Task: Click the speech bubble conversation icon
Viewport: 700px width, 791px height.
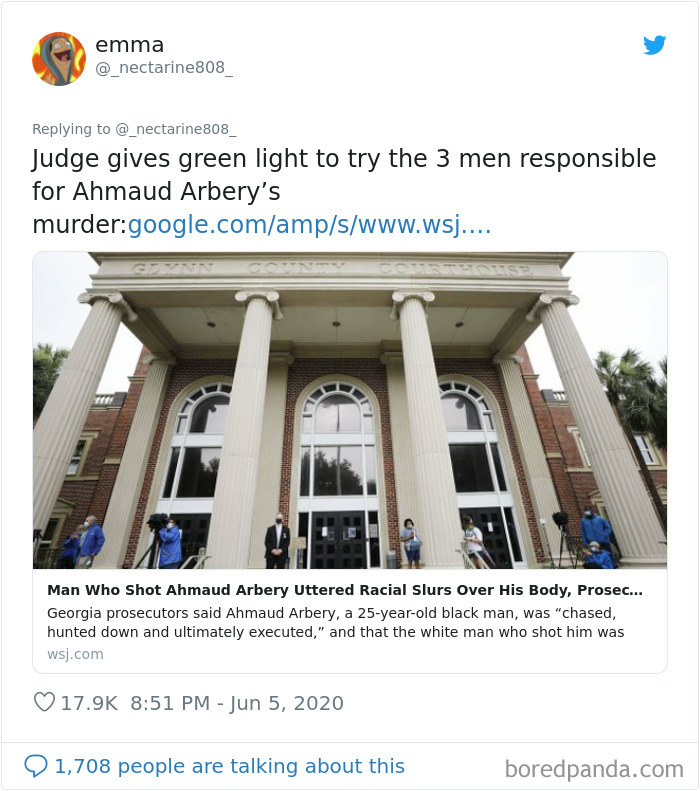Action: tap(35, 766)
